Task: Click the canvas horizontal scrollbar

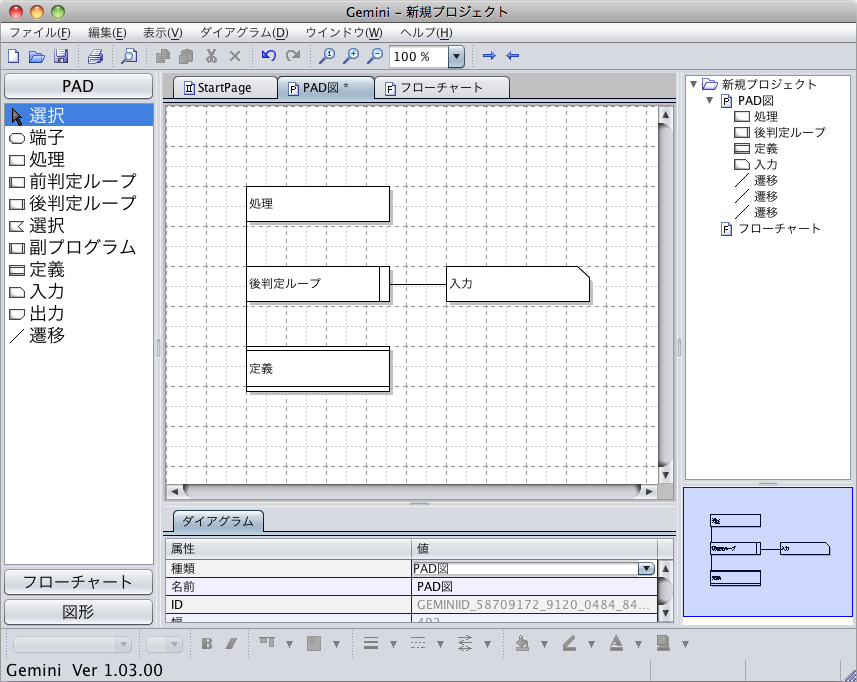Action: 412,491
